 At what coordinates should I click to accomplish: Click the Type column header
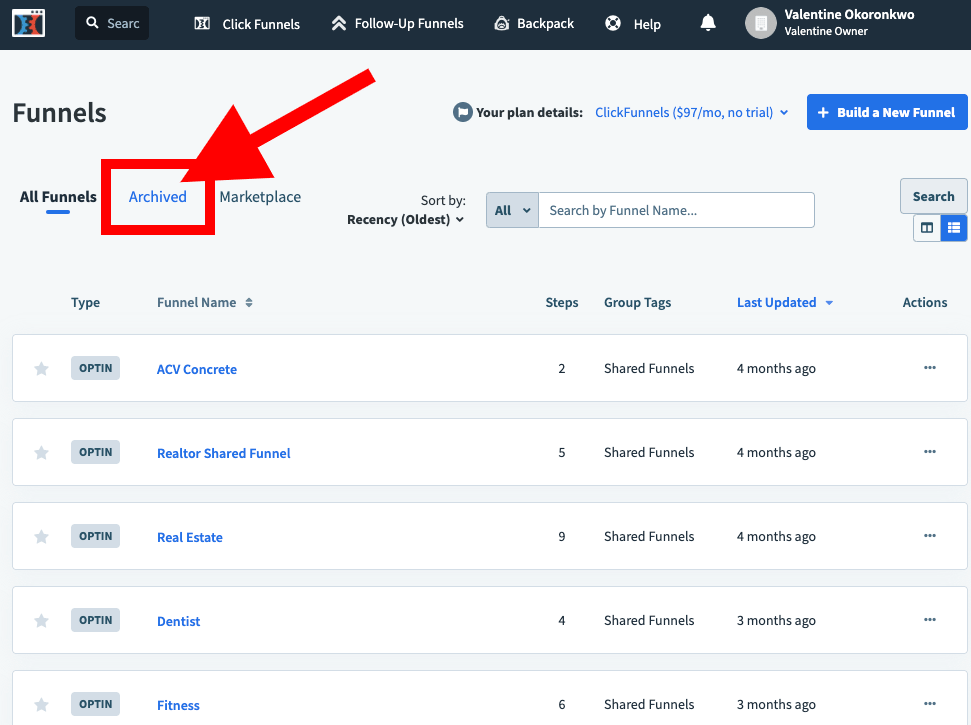85,303
